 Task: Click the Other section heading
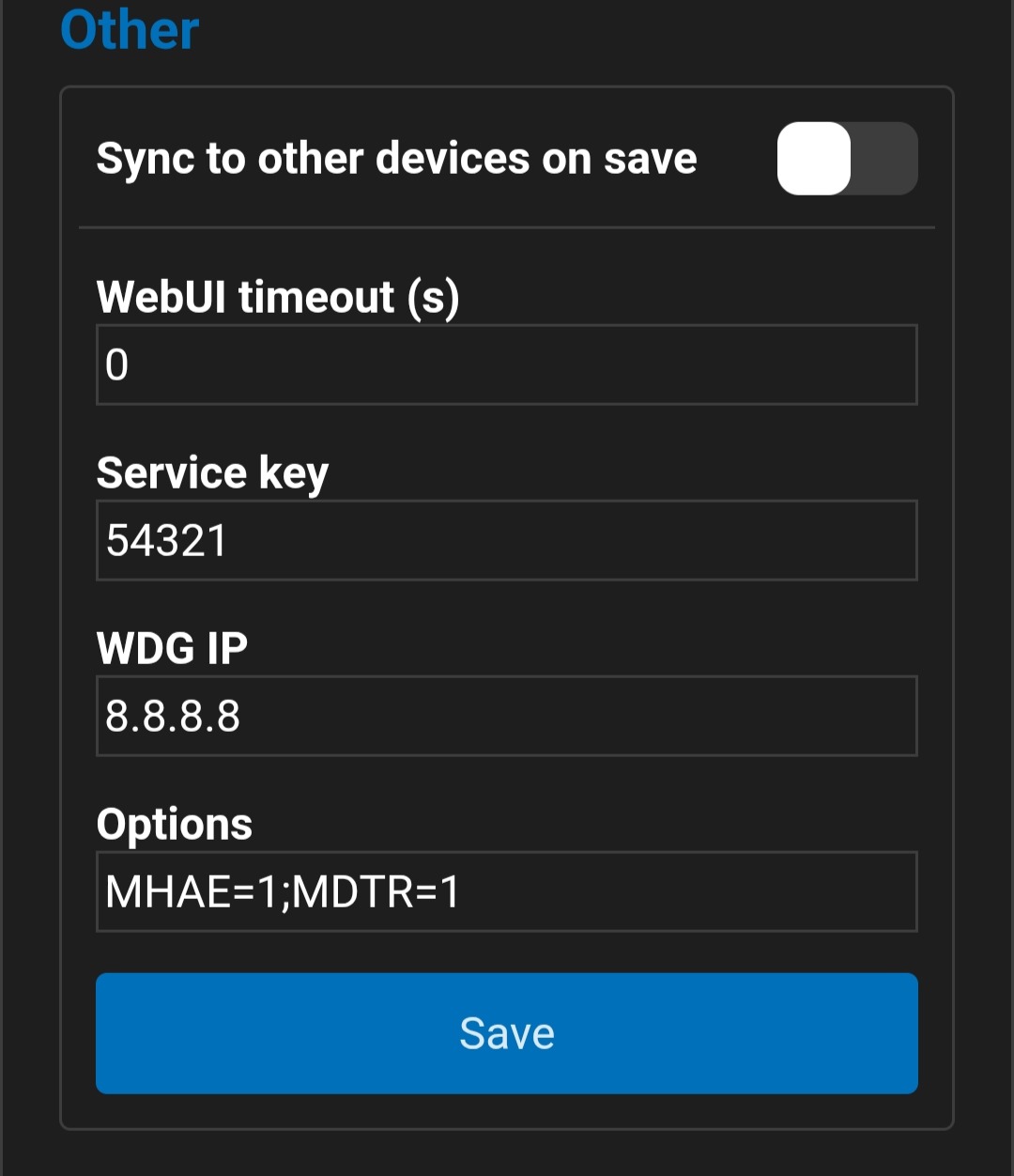click(x=130, y=29)
